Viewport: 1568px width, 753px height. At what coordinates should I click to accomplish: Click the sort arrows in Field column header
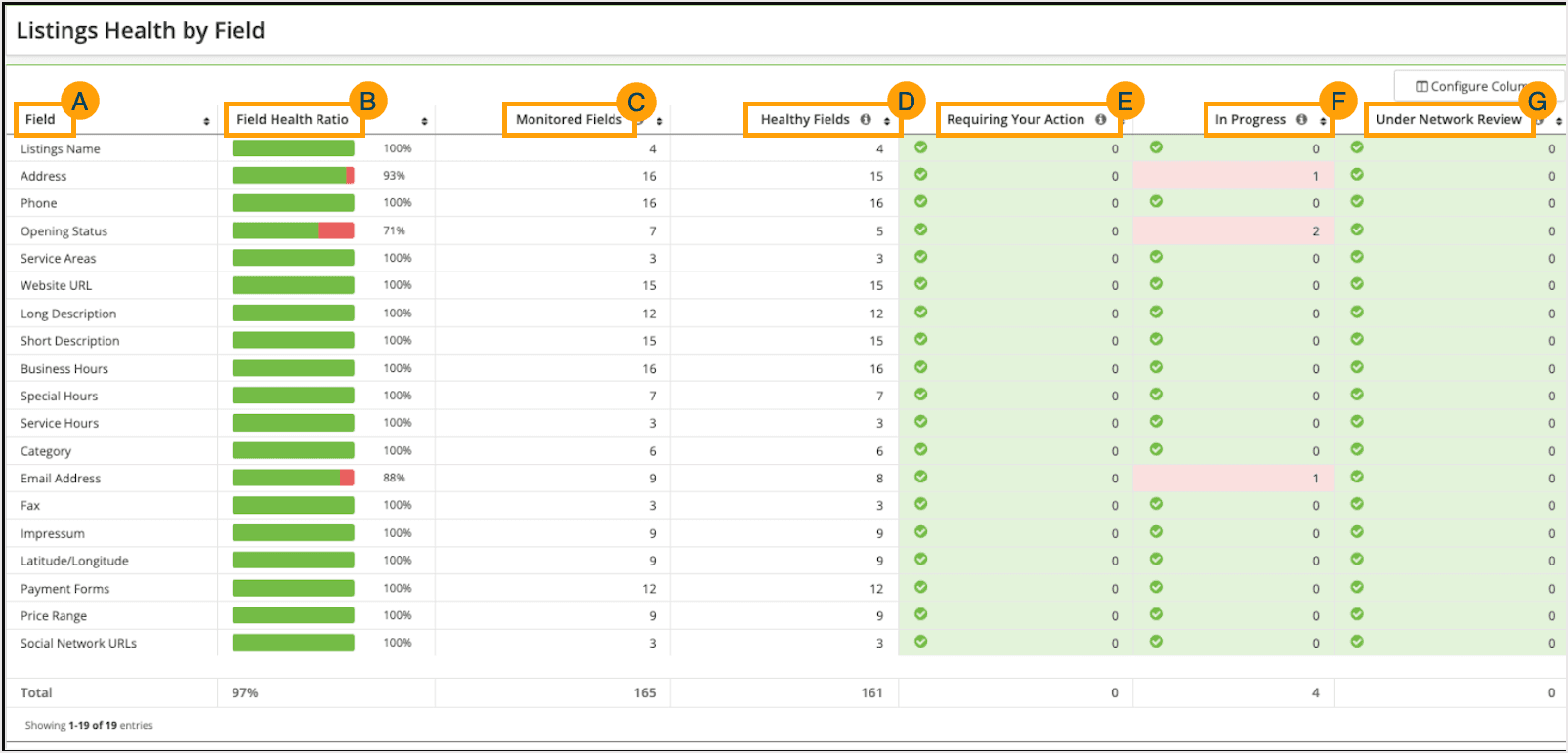click(x=206, y=121)
